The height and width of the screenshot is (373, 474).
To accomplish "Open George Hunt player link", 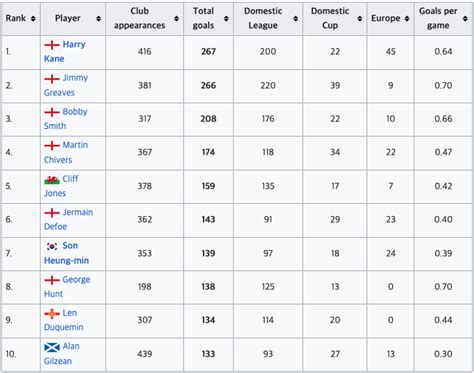I will (x=67, y=287).
